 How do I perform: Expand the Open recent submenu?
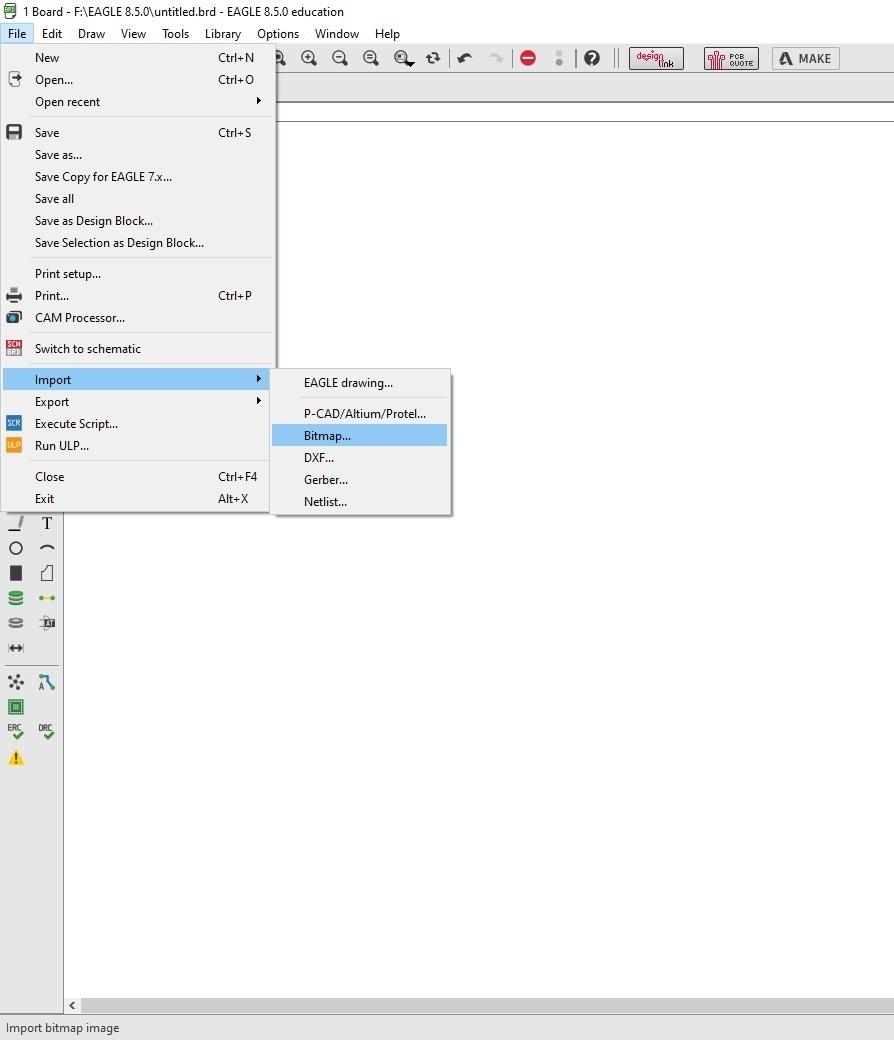coord(136,101)
